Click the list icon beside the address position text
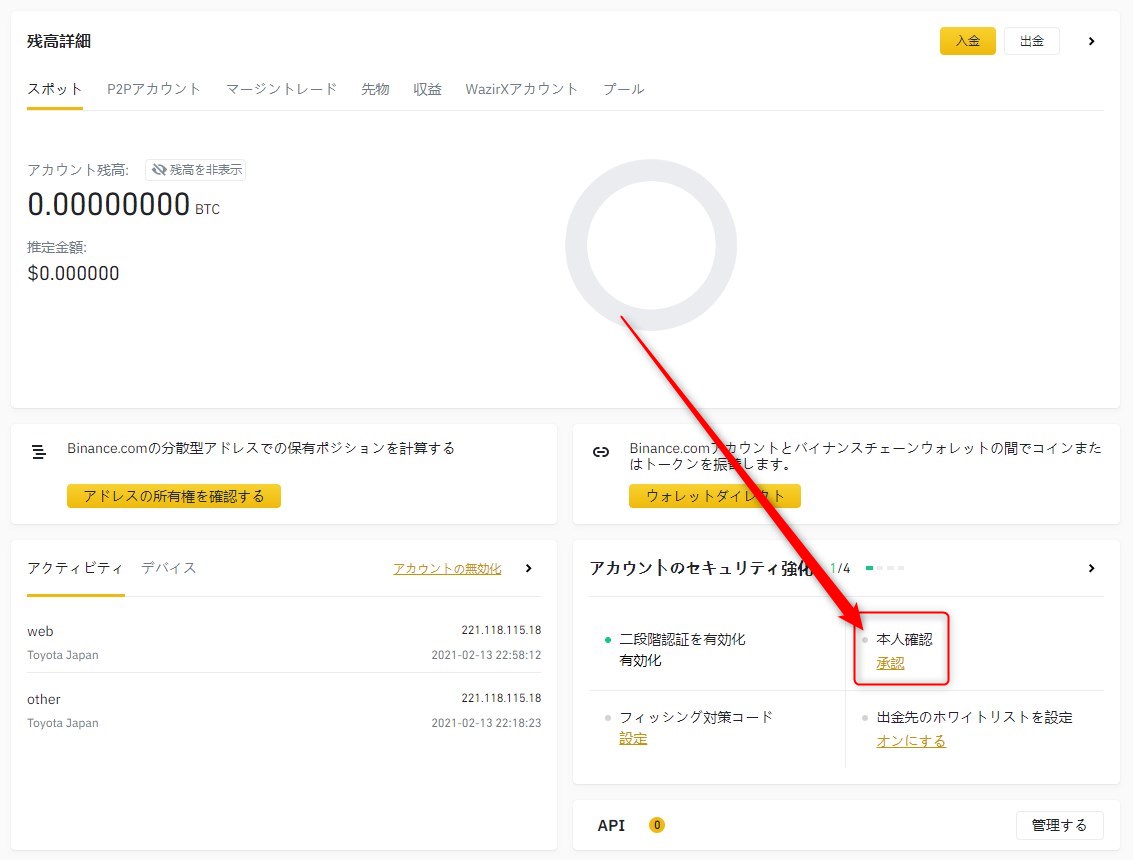The image size is (1133, 860). [x=39, y=452]
